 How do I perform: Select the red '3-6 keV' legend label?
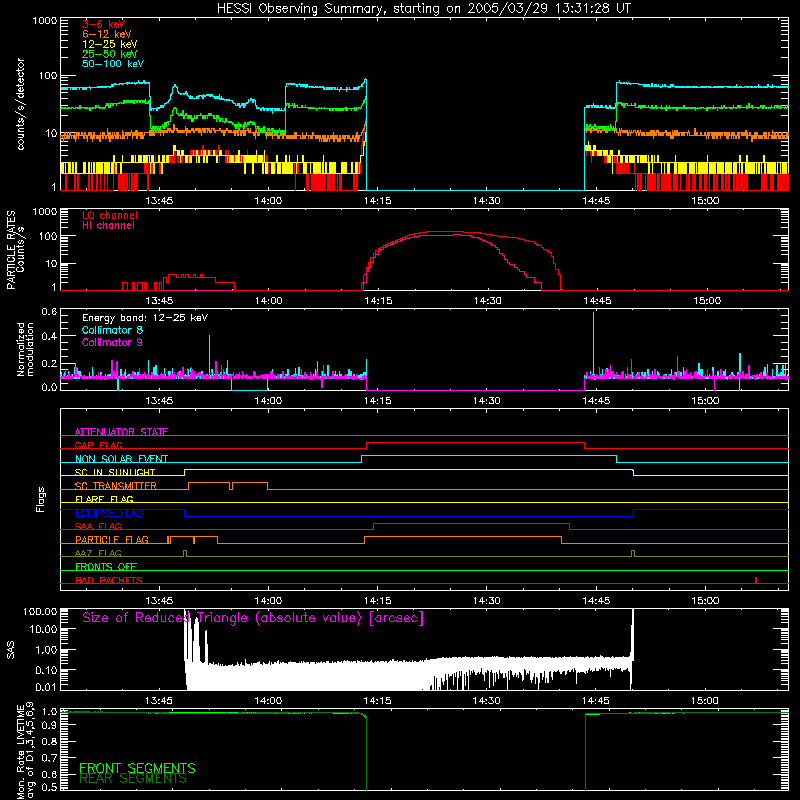click(x=103, y=24)
